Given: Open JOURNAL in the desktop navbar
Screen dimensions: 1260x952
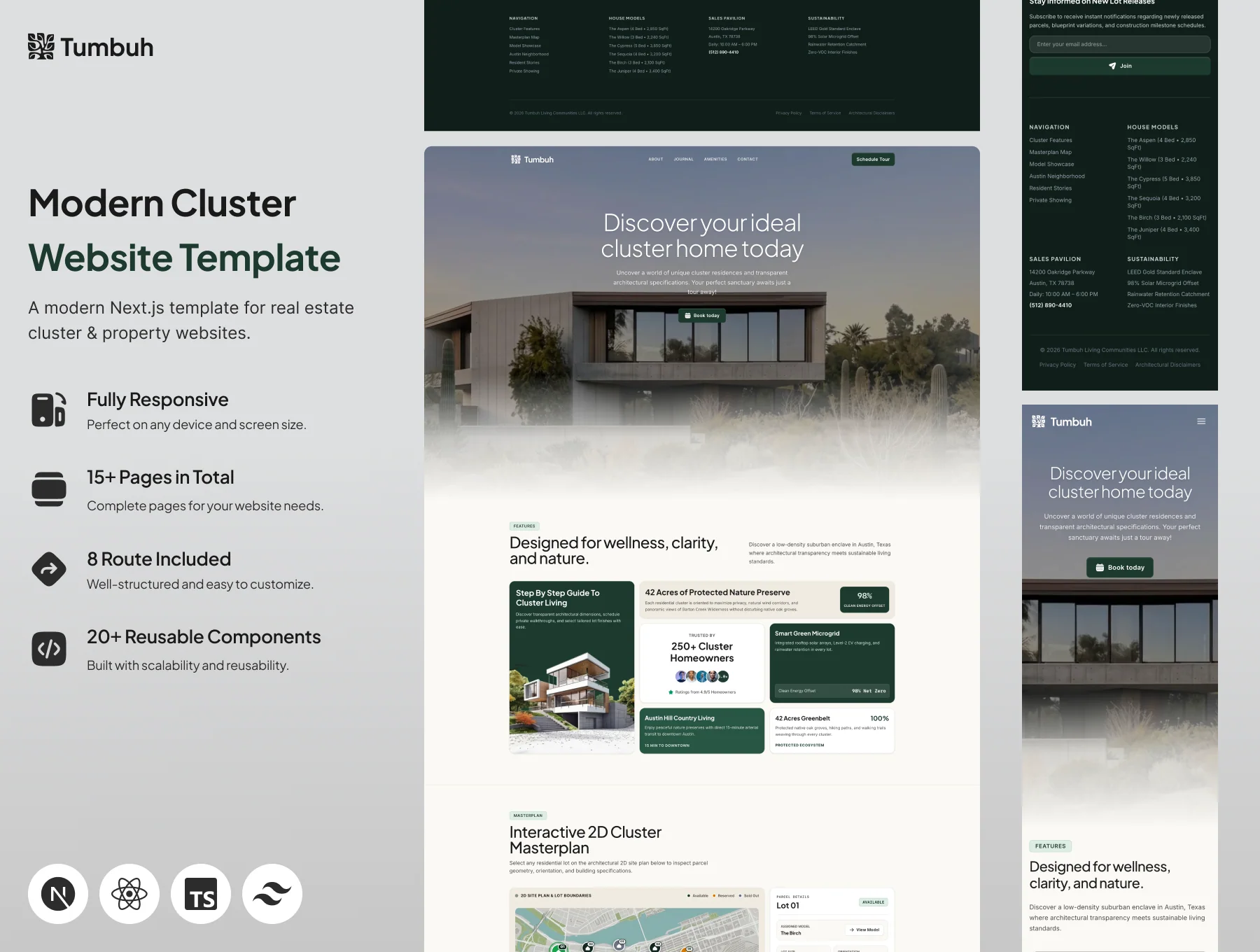Looking at the screenshot, I should (683, 160).
